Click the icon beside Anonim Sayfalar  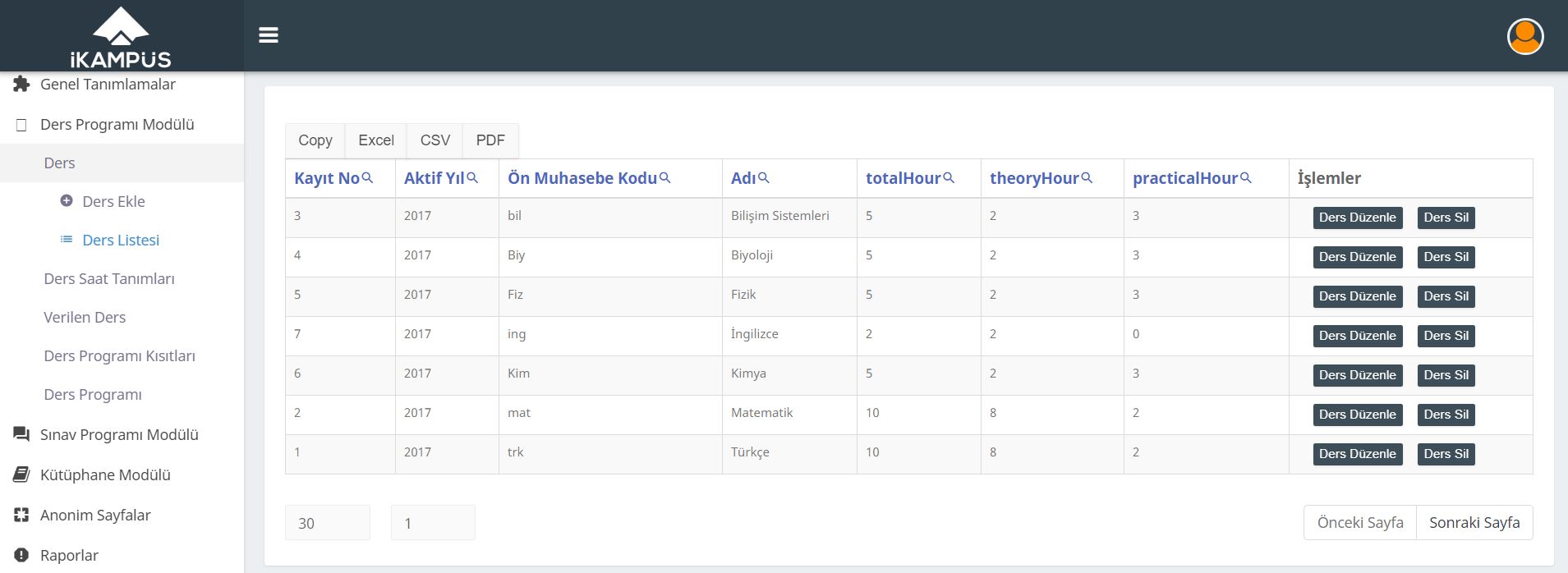(21, 515)
